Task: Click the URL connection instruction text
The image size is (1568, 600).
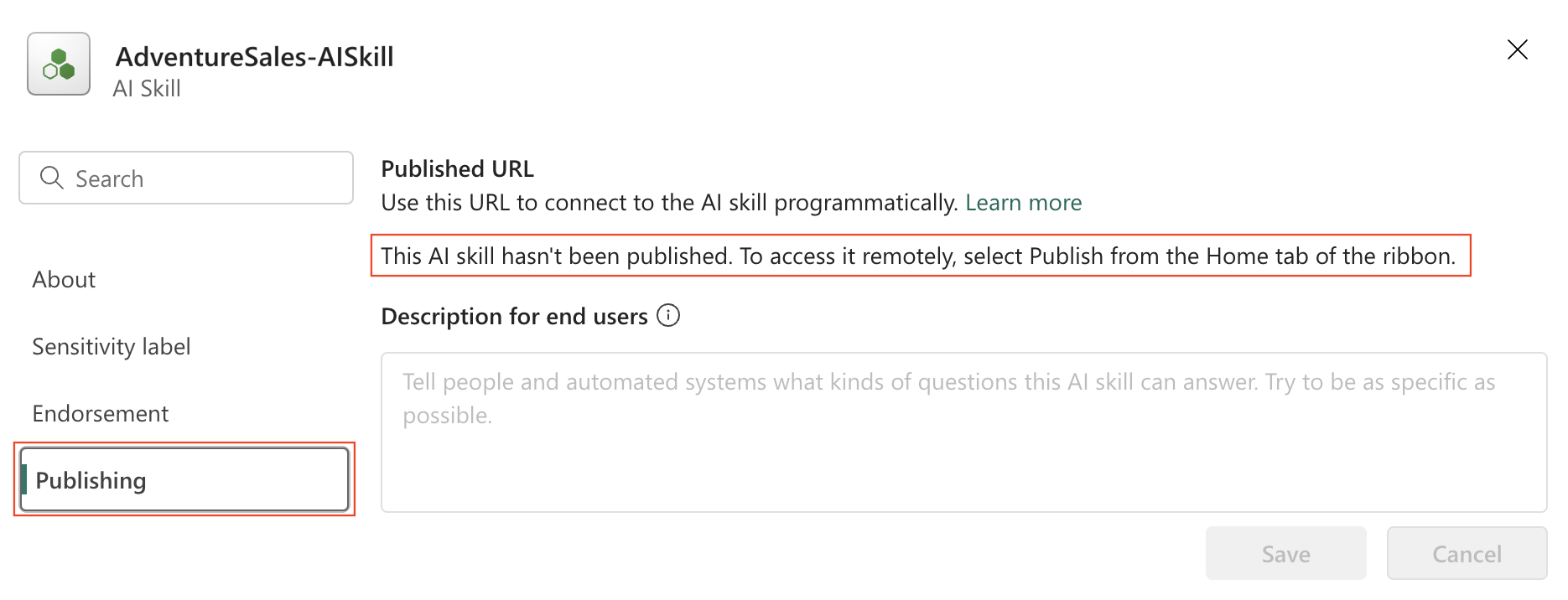Action: coord(671,202)
